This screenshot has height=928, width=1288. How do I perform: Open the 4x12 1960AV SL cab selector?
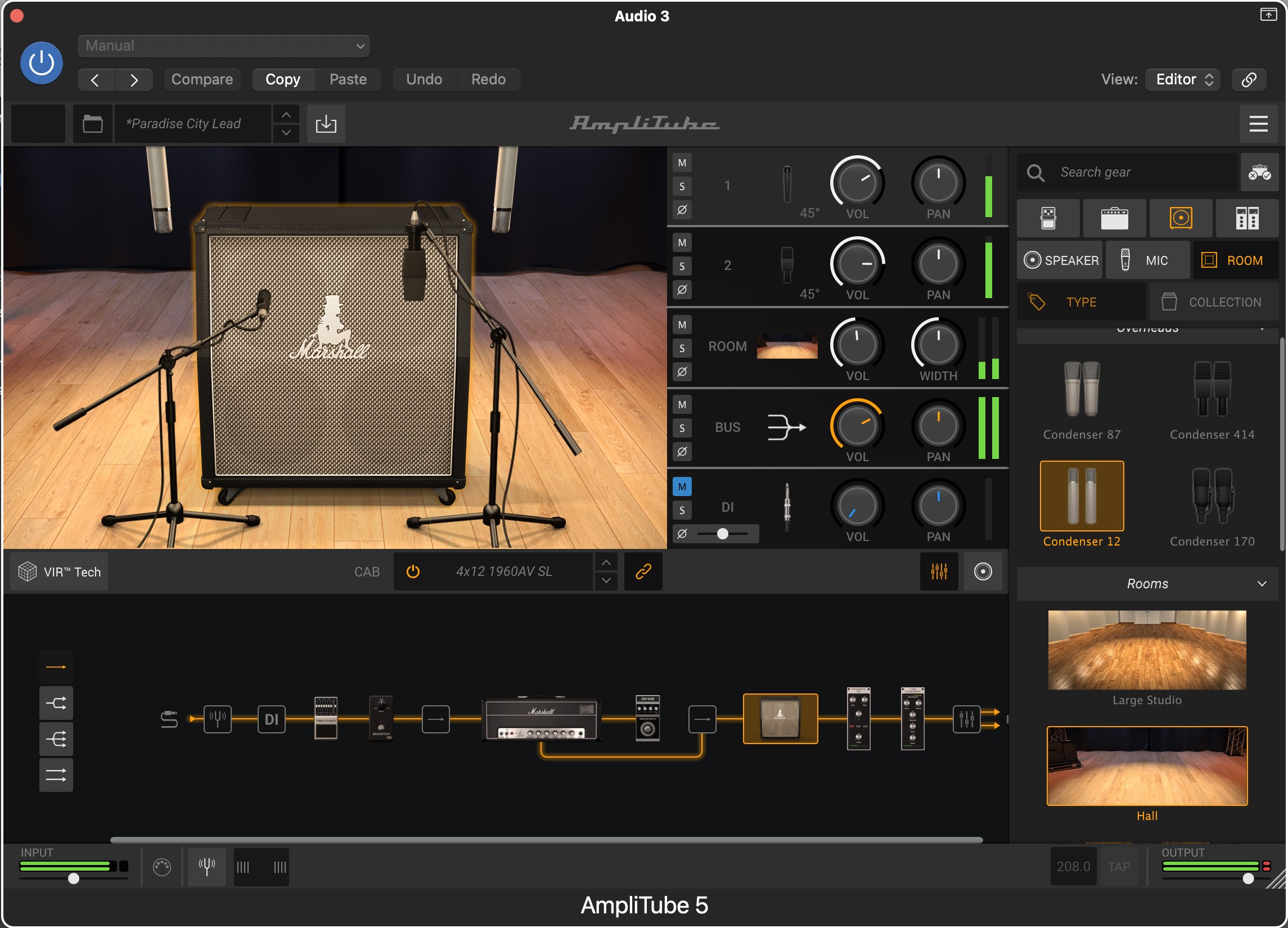tap(505, 571)
